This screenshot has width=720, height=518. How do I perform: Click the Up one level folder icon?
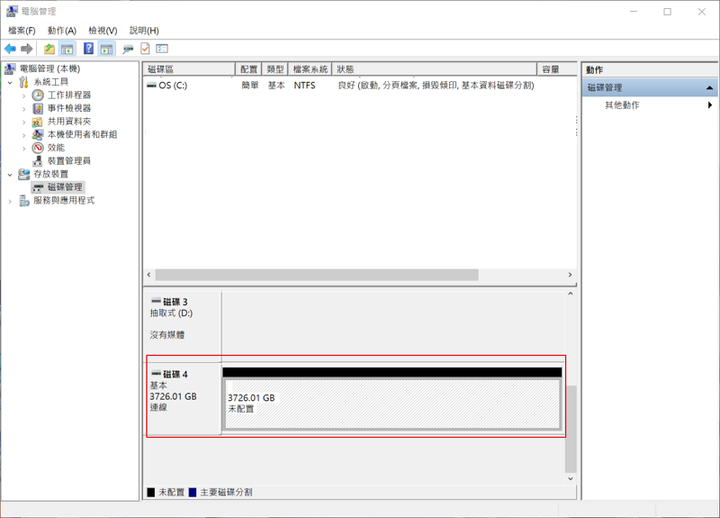[x=49, y=48]
